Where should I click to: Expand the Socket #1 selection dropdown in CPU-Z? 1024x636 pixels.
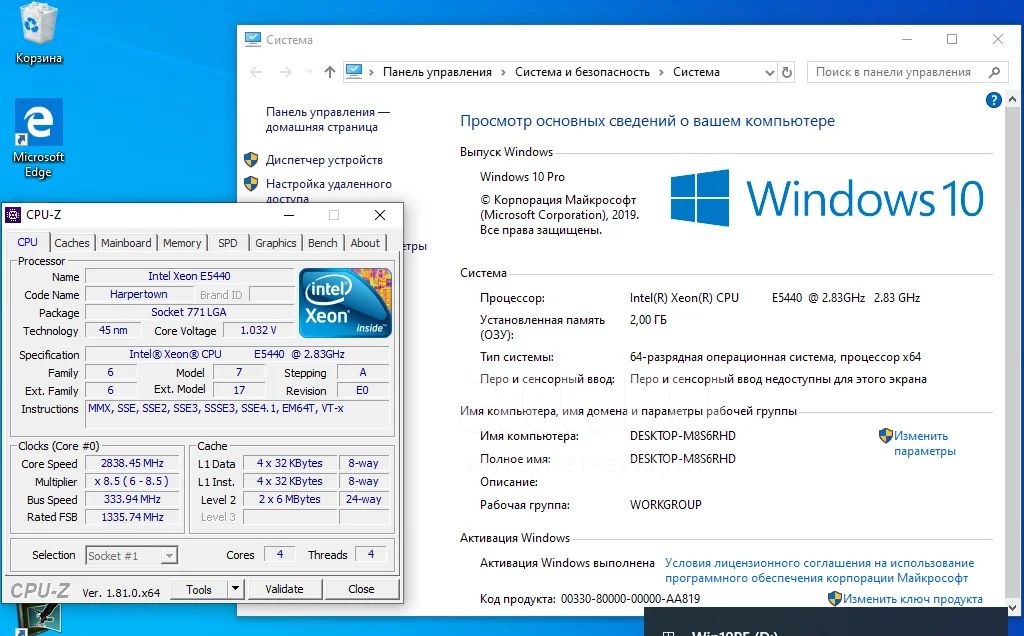(x=169, y=556)
